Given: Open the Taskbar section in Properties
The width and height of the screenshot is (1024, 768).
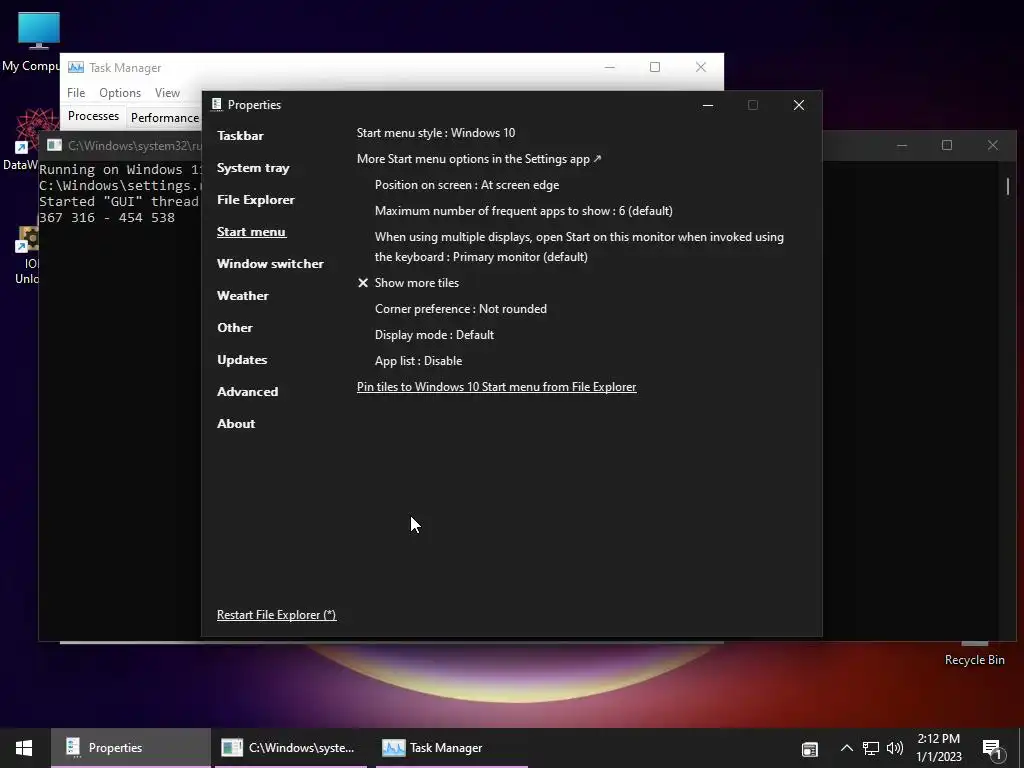Looking at the screenshot, I should [x=240, y=136].
